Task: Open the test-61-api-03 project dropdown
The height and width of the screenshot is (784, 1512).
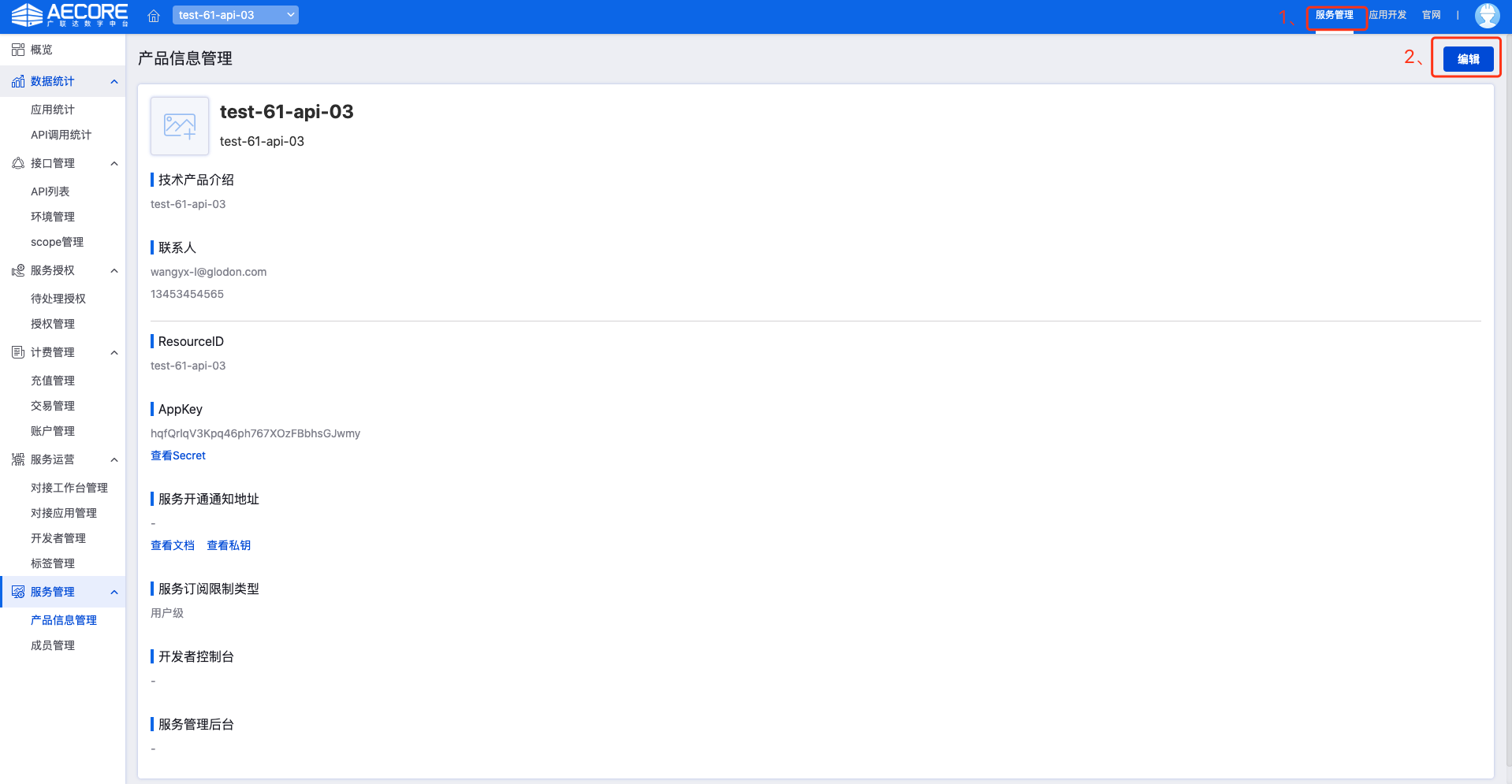Action: tap(235, 15)
